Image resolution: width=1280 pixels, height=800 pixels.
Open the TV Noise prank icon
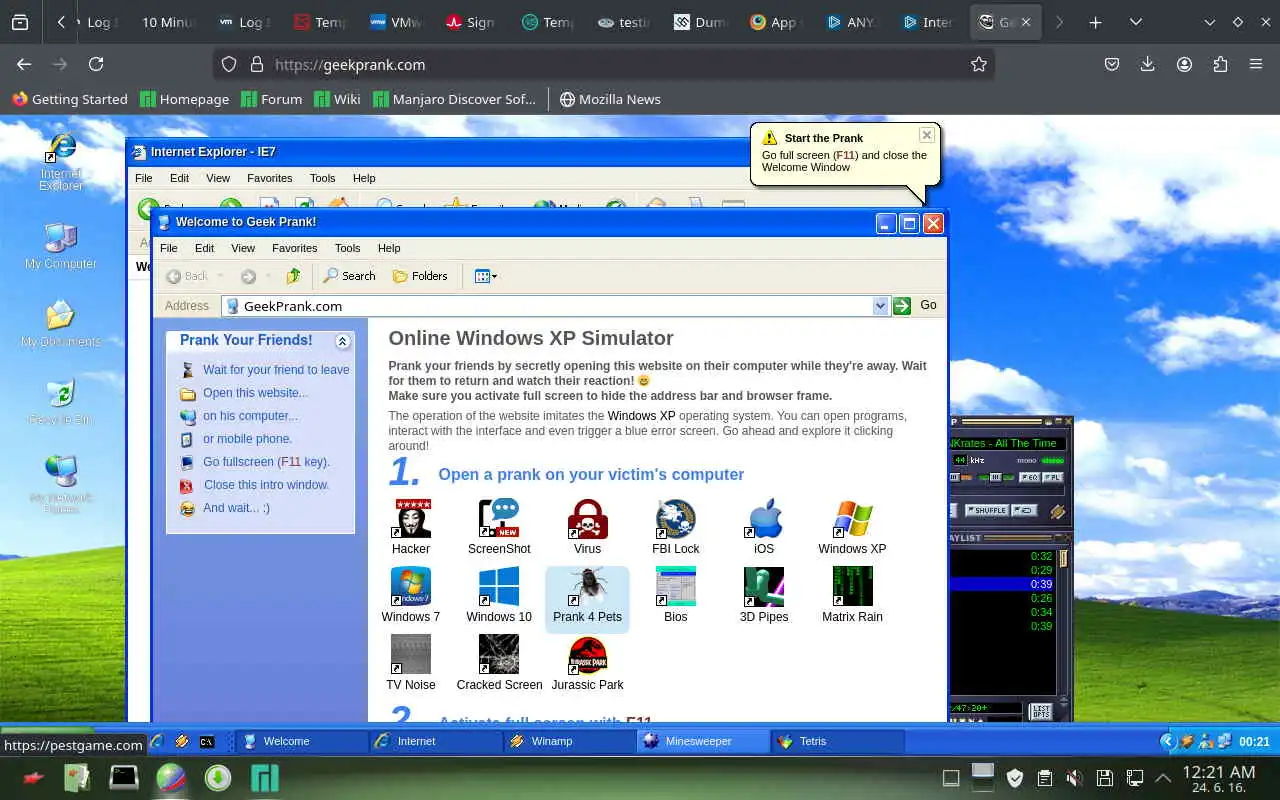click(x=411, y=663)
